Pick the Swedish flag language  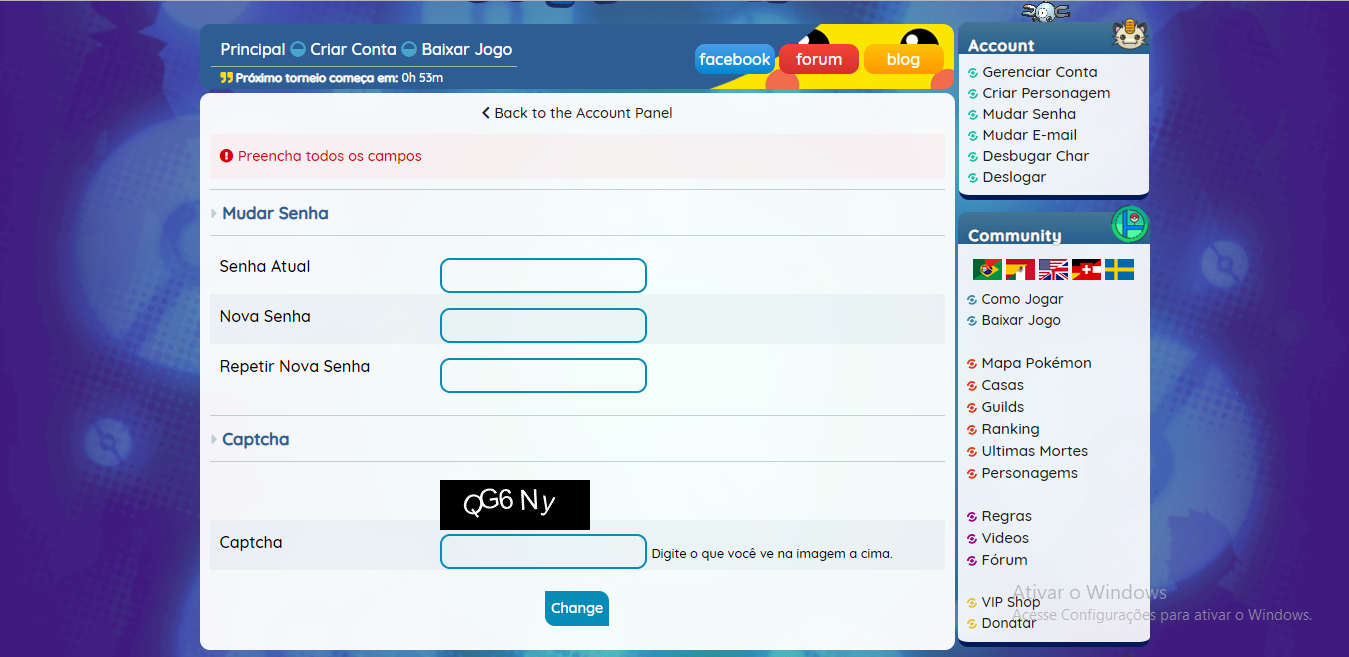(x=1119, y=270)
